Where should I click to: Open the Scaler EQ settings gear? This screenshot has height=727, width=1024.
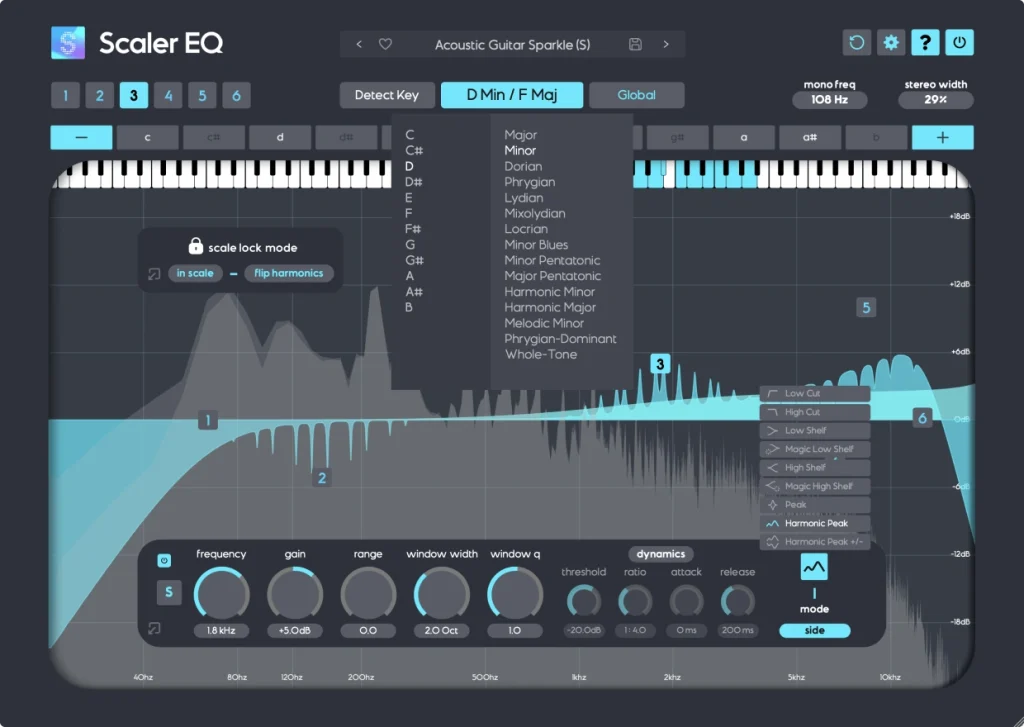coord(888,43)
